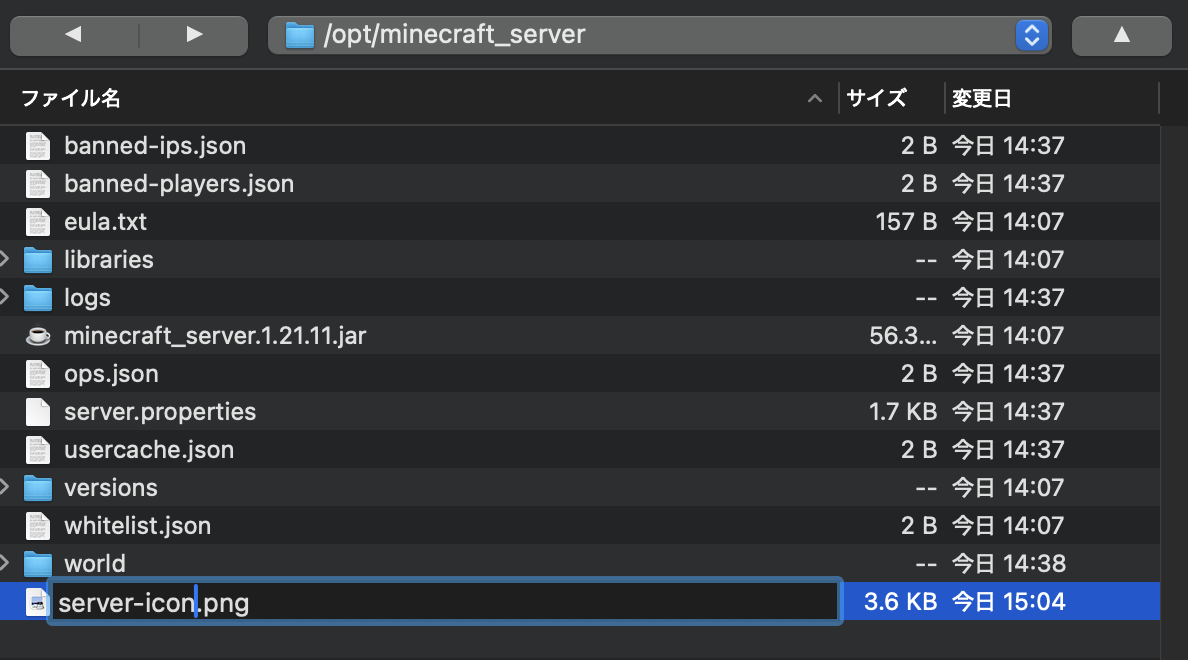Select the whitelist.json file row
This screenshot has height=660, width=1188.
(137, 526)
